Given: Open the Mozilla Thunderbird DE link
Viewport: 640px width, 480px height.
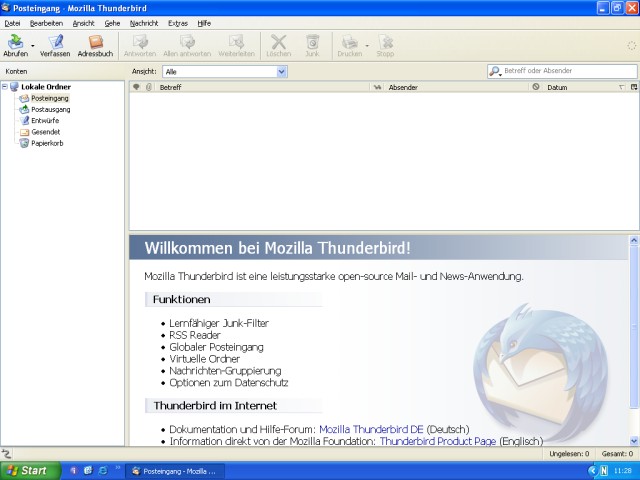Looking at the screenshot, I should 371,429.
